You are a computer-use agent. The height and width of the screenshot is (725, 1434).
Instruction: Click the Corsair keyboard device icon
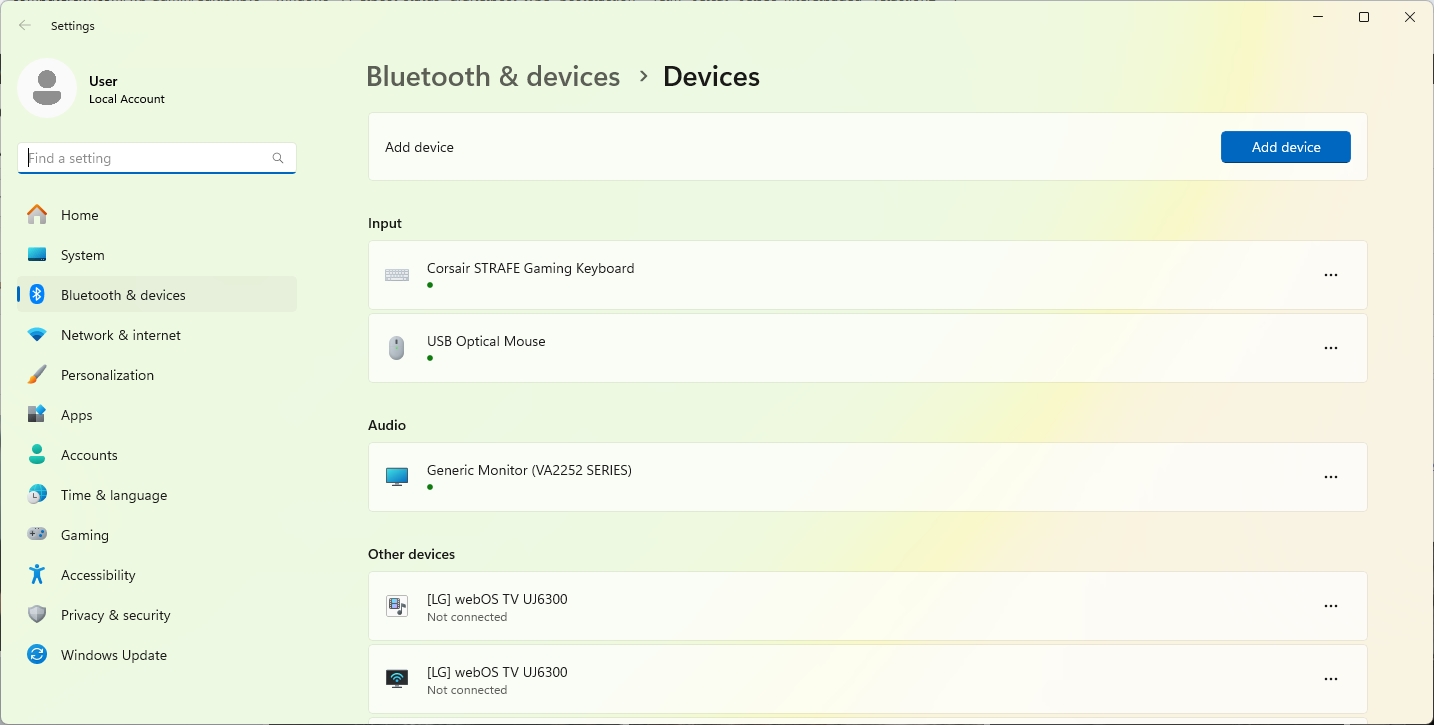[397, 275]
